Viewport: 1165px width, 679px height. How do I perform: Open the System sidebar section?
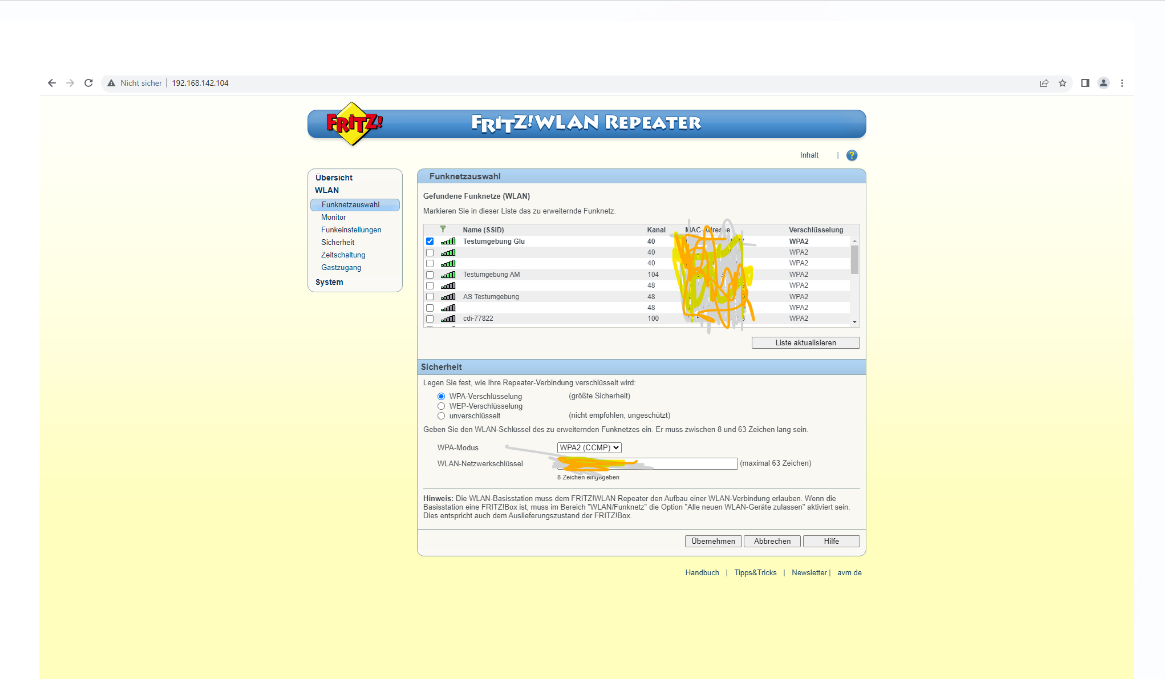pyautogui.click(x=329, y=282)
